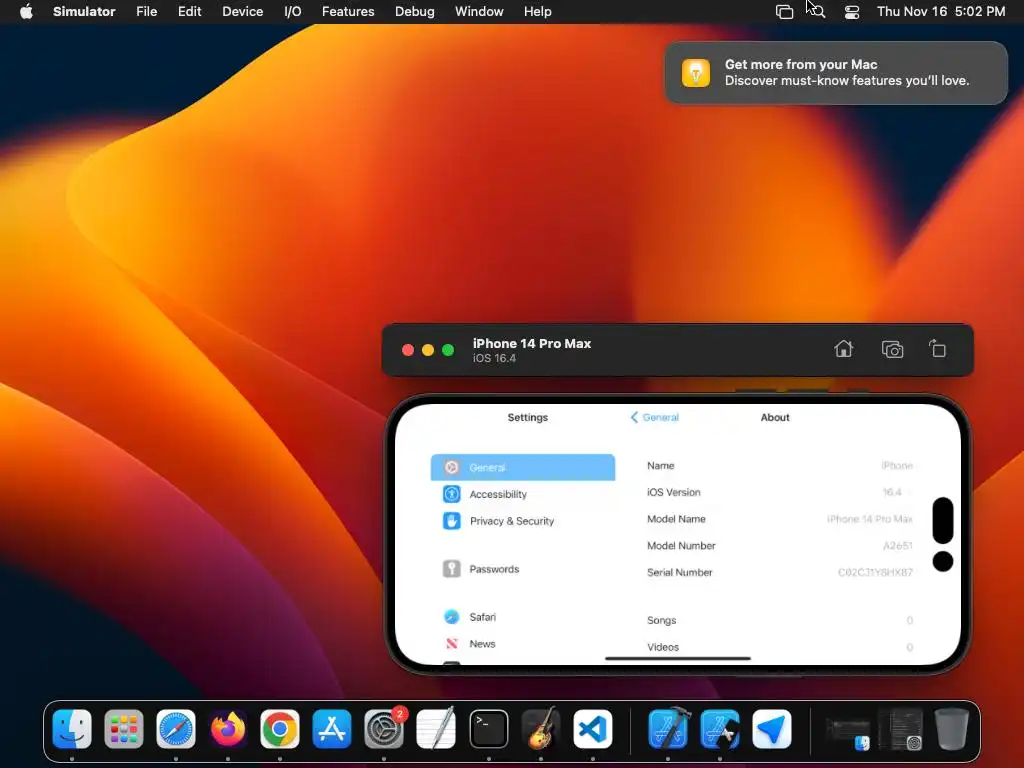This screenshot has height=768, width=1024.
Task: Click the lightbulb Tips icon in notification
Action: (696, 72)
